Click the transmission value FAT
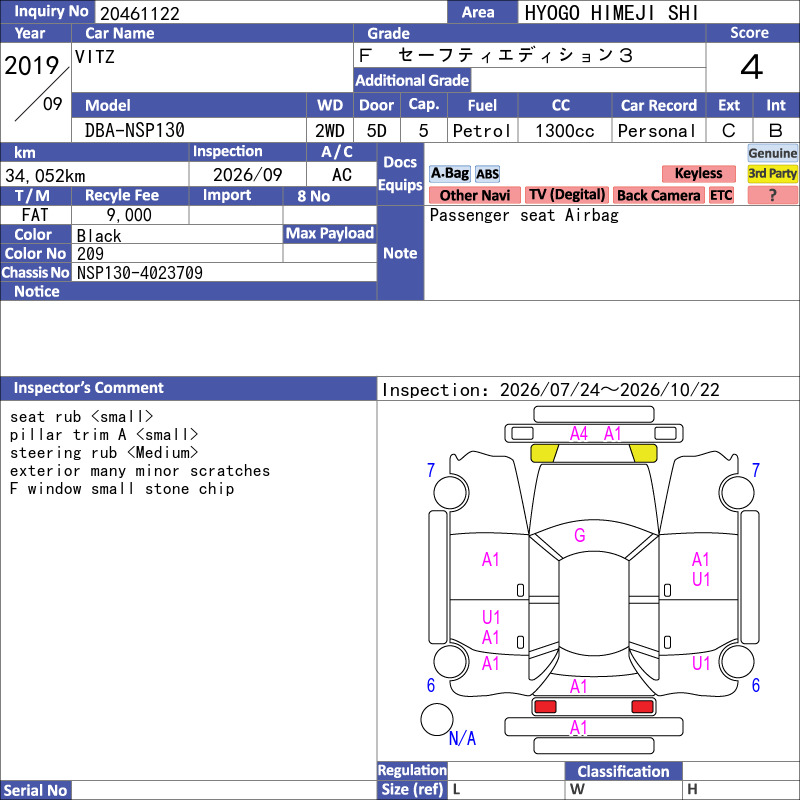Image resolution: width=800 pixels, height=800 pixels. click(x=35, y=215)
